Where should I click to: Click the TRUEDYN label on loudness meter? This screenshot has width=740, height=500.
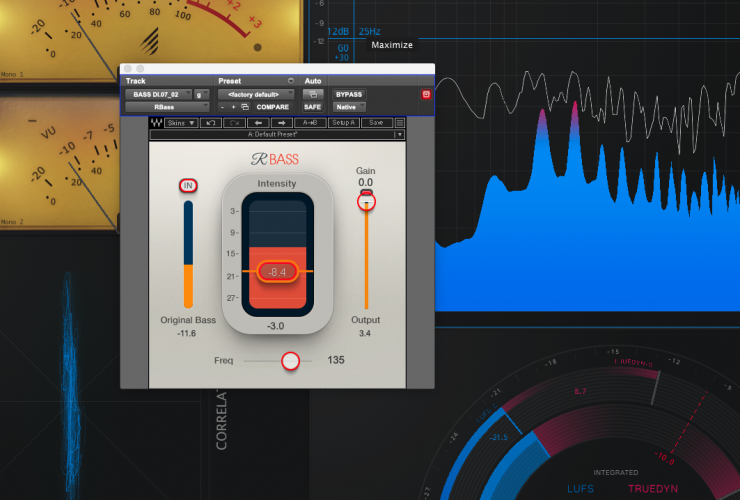(653, 489)
